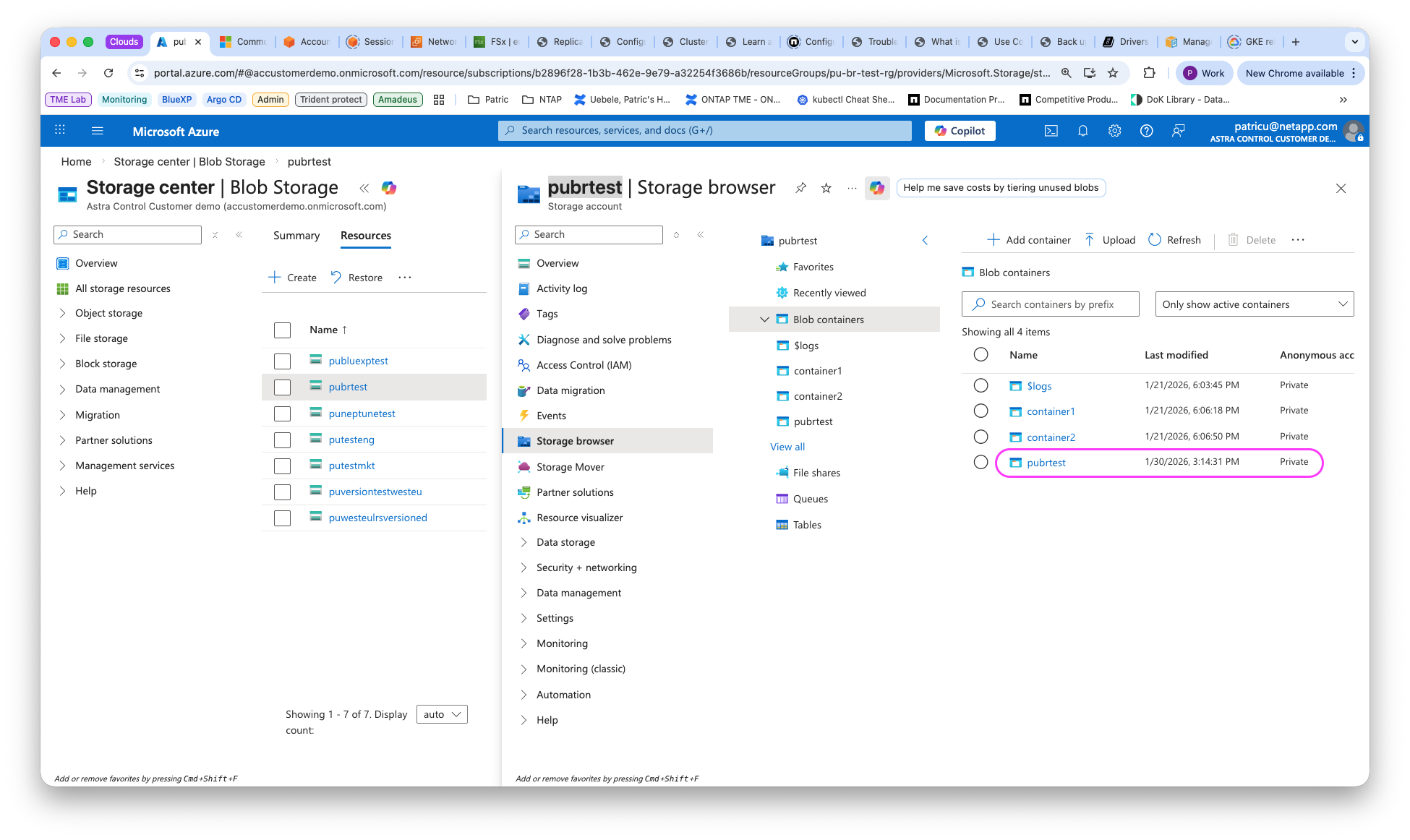Click Add container in the toolbar
Screen dimensions: 1410x840
click(1029, 240)
